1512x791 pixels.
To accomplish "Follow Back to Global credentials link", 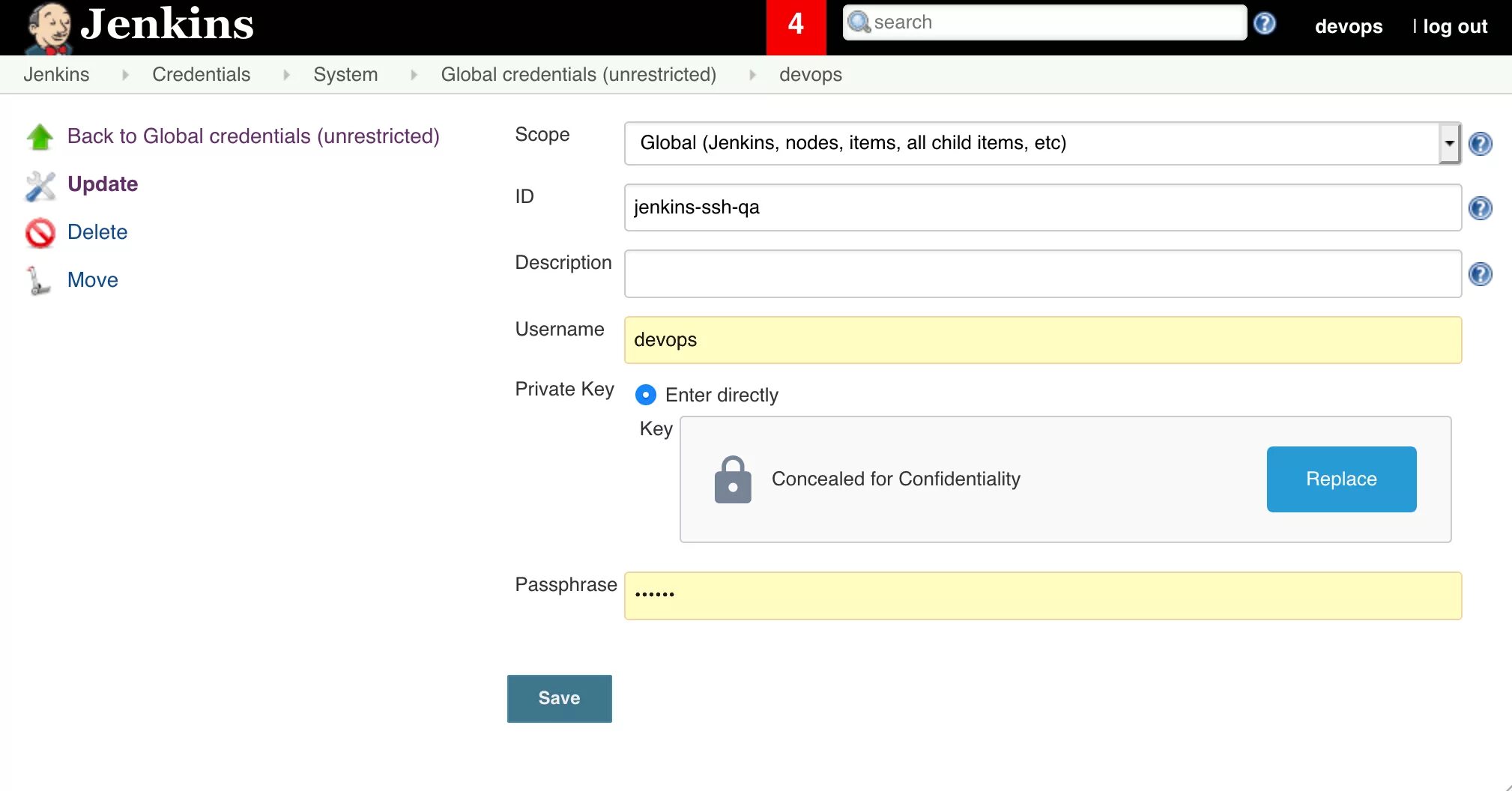I will click(253, 136).
